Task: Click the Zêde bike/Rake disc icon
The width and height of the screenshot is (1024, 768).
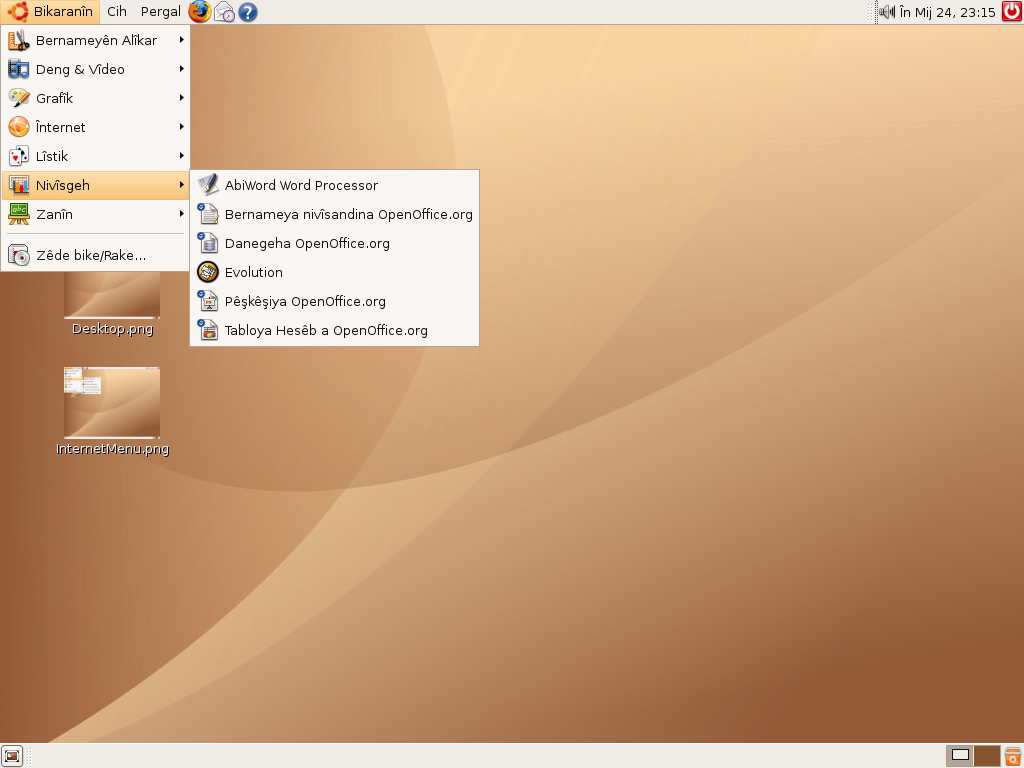Action: (18, 255)
